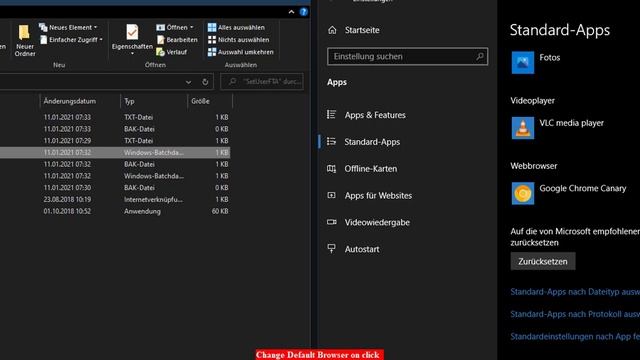Open the Neues Element dropdown
The height and width of the screenshot is (360, 640).
[68, 27]
